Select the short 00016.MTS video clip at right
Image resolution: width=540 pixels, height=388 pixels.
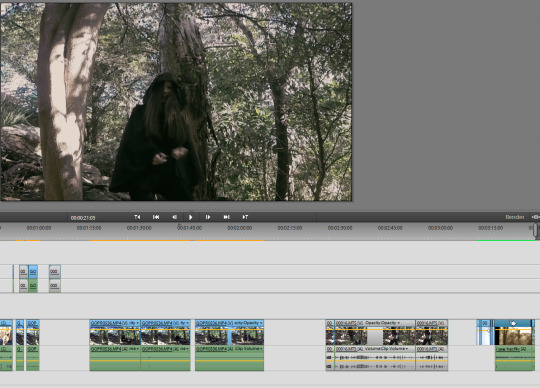pos(432,332)
